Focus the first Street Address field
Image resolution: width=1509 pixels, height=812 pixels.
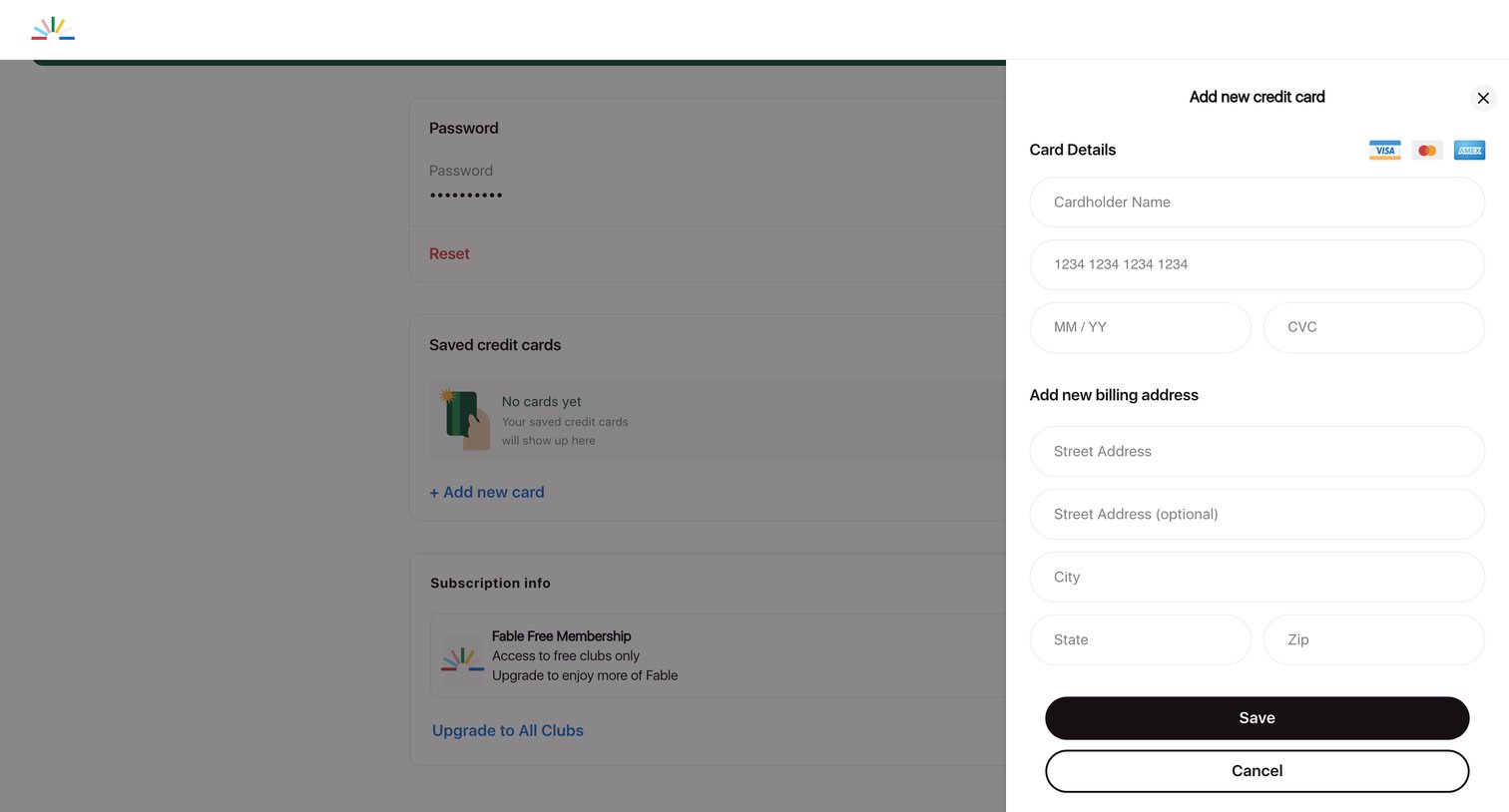[x=1257, y=451]
